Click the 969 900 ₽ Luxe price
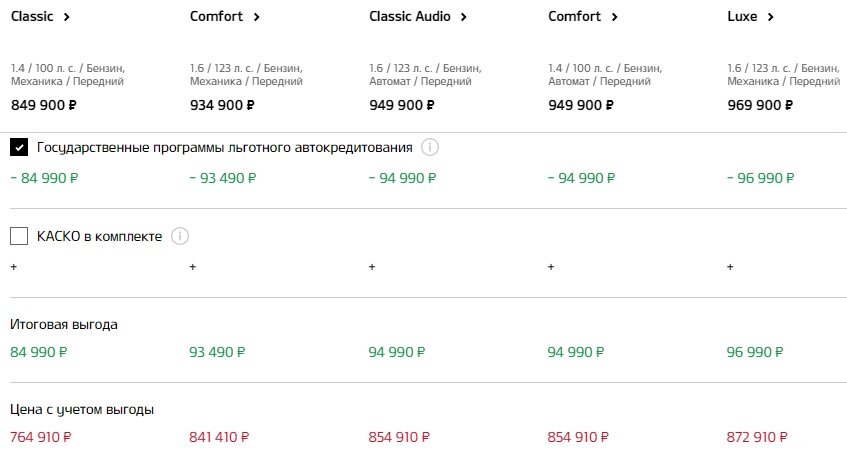The image size is (847, 463). tap(760, 105)
